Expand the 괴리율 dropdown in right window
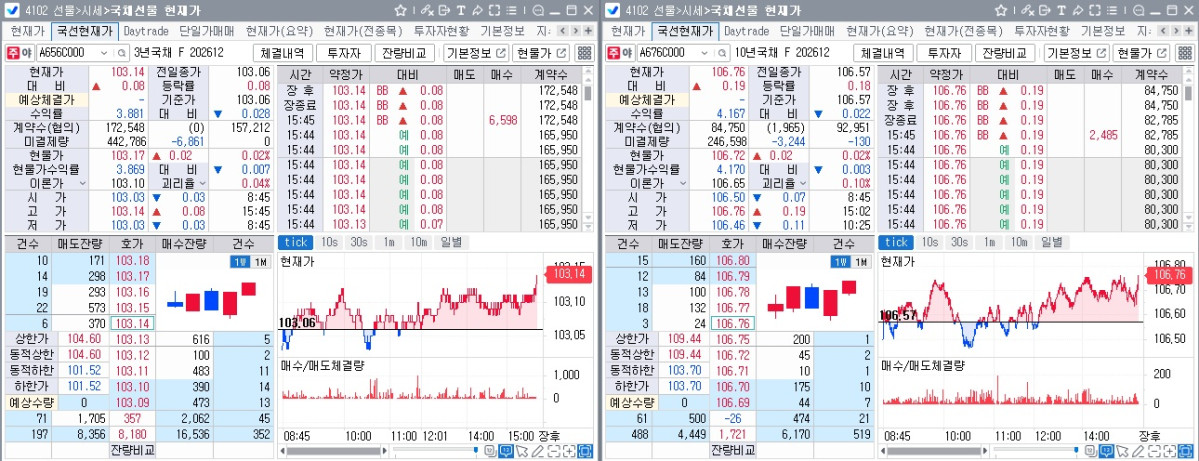Image resolution: width=1199 pixels, height=461 pixels. click(x=803, y=183)
